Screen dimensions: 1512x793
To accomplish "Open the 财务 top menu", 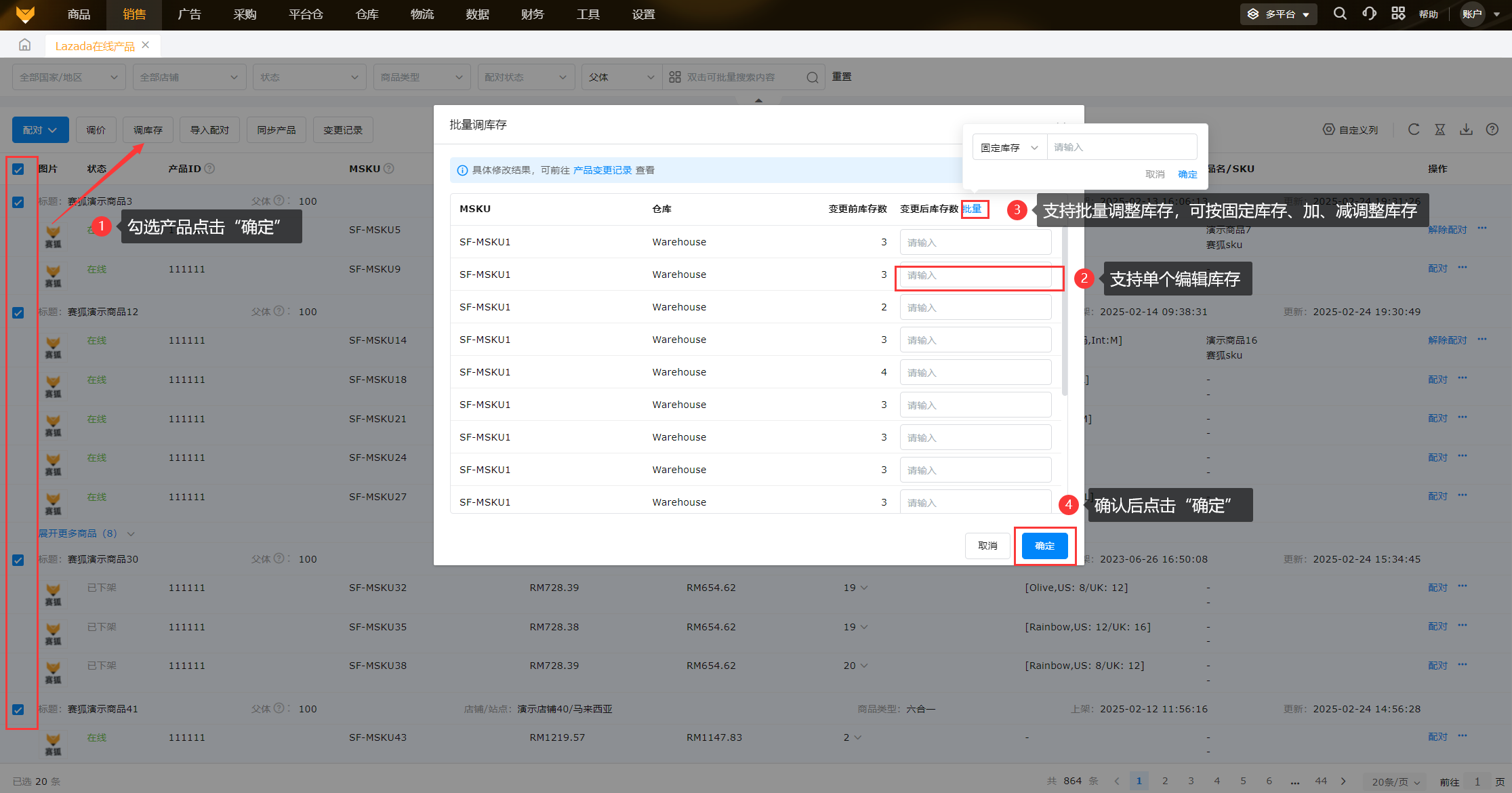I will click(532, 14).
